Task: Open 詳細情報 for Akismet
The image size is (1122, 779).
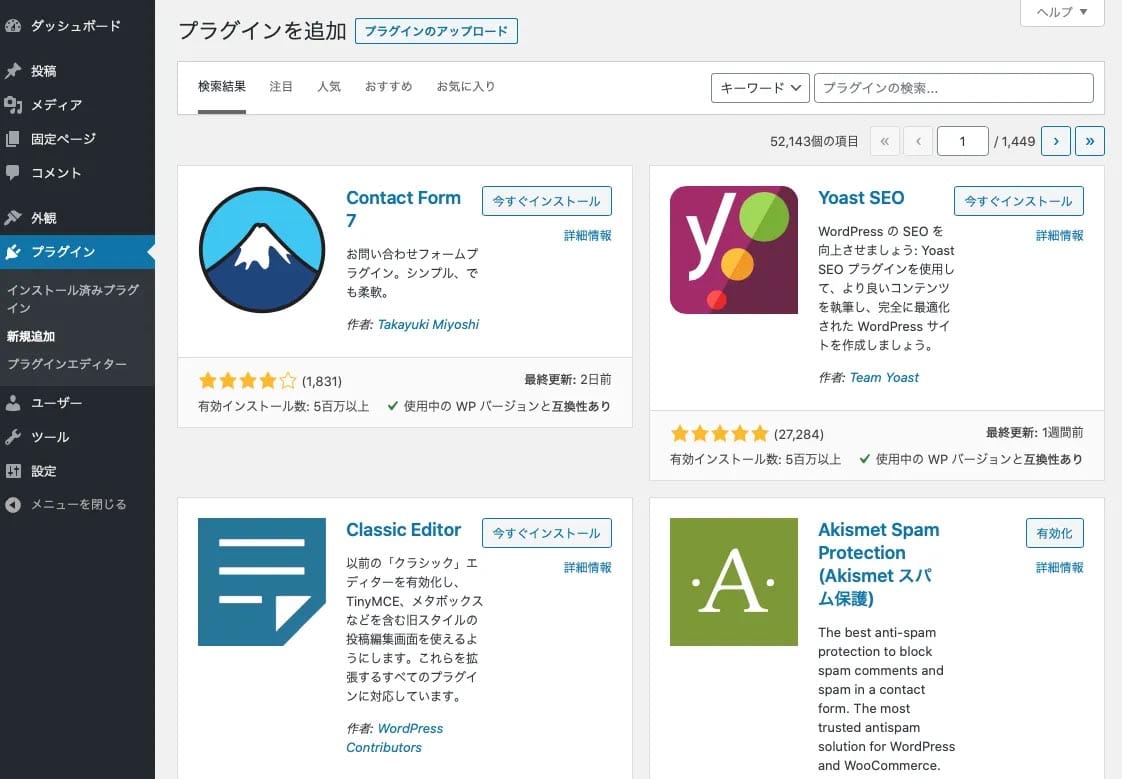Action: (x=1060, y=567)
